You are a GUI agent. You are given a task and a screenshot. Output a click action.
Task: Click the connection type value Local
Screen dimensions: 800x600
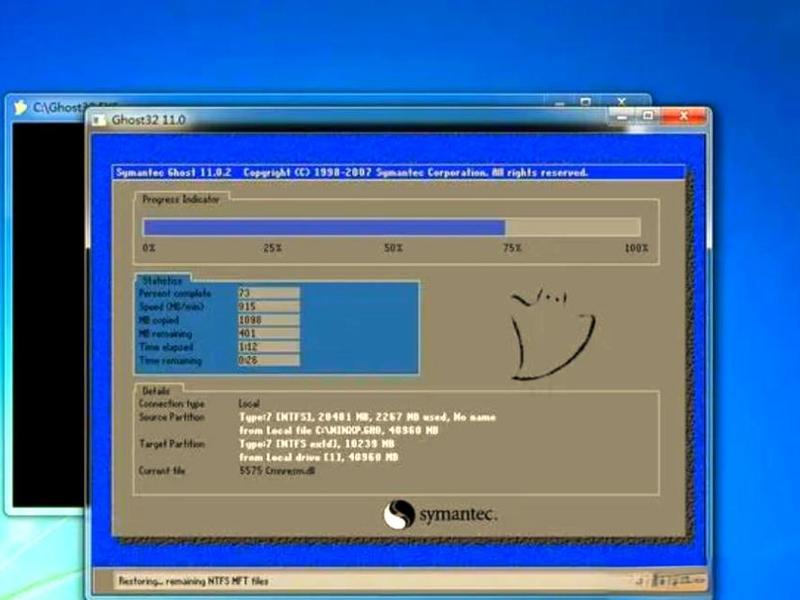249,404
